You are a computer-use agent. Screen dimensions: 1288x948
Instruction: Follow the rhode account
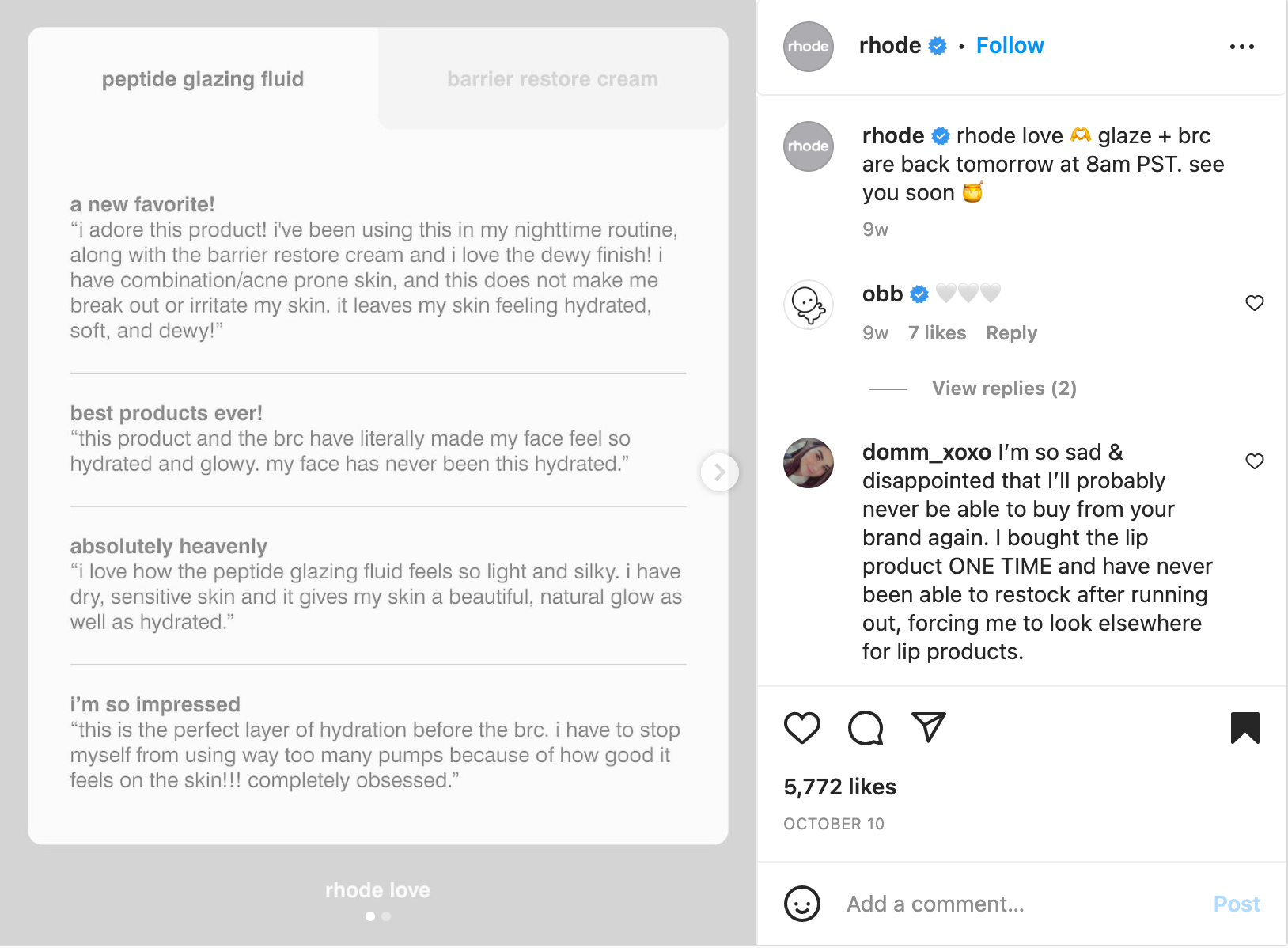tap(1010, 46)
